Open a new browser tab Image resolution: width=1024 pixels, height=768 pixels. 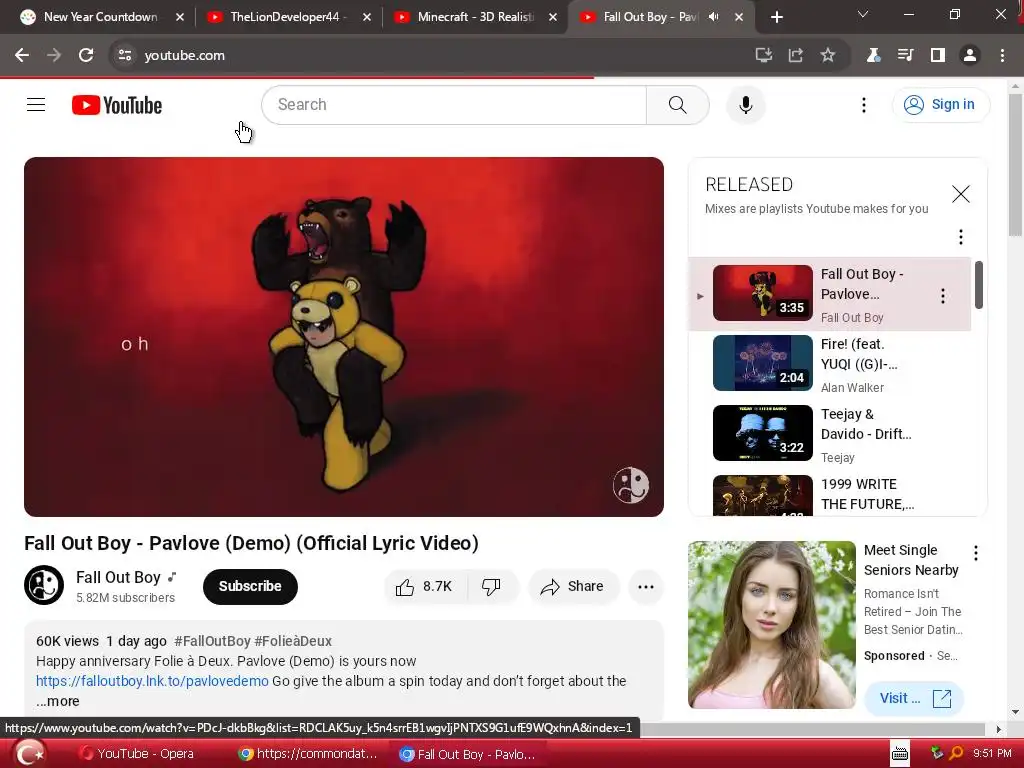click(x=776, y=17)
